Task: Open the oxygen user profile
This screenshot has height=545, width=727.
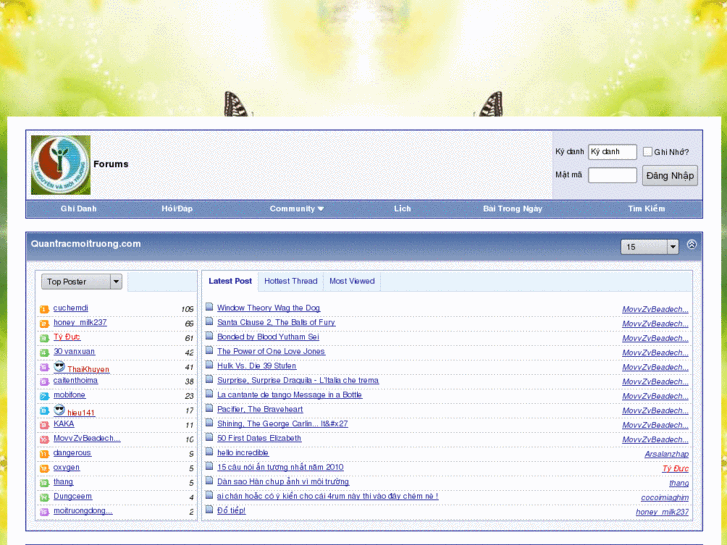Action: (x=66, y=468)
